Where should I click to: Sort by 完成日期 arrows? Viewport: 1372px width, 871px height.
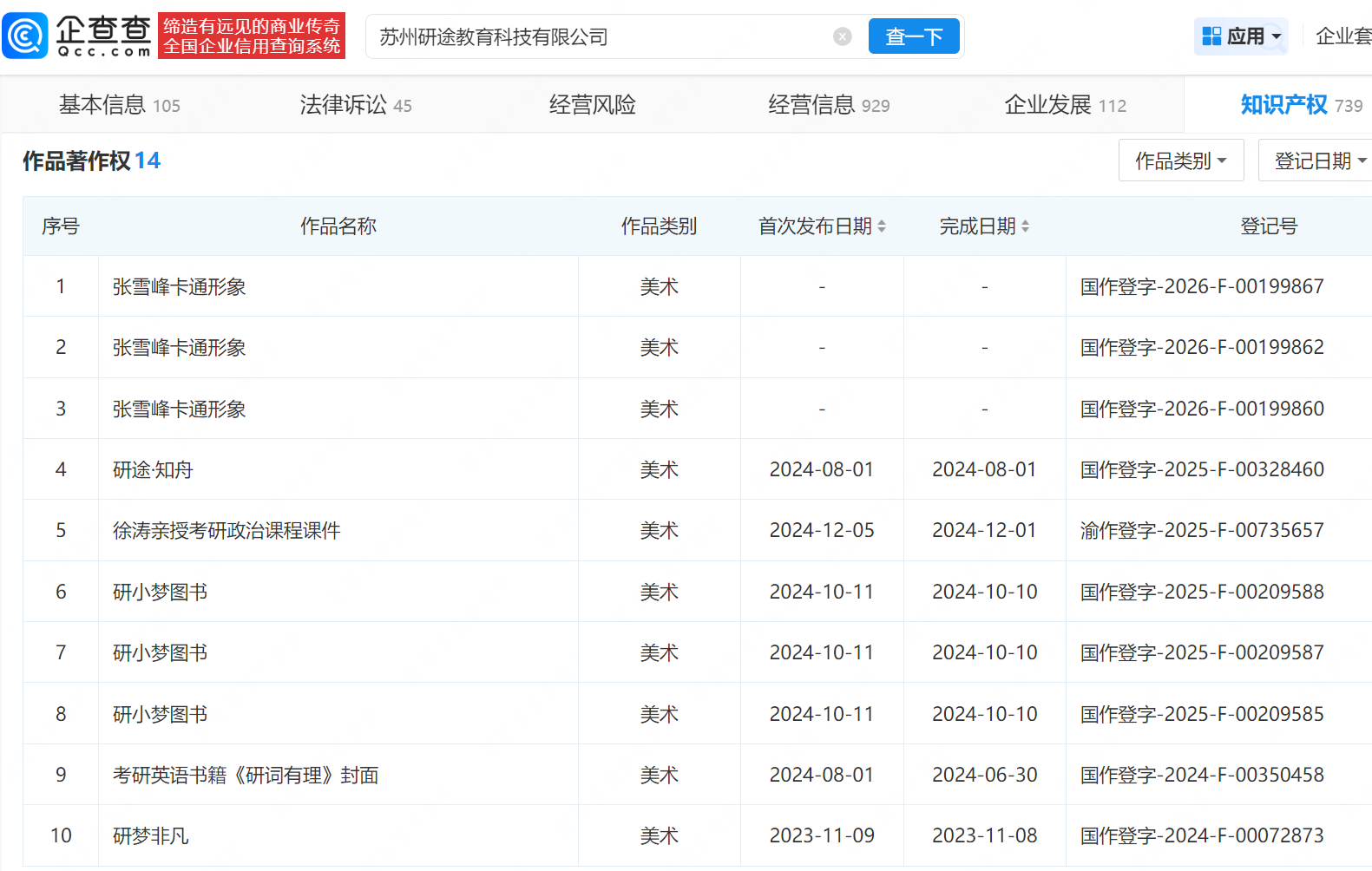1025,226
